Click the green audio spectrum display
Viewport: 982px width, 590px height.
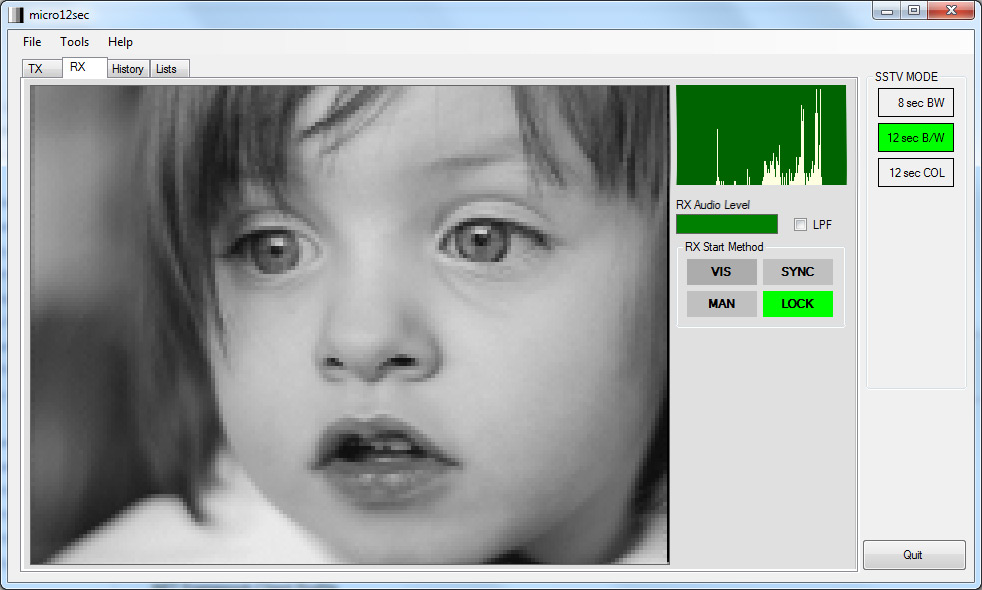[x=761, y=135]
